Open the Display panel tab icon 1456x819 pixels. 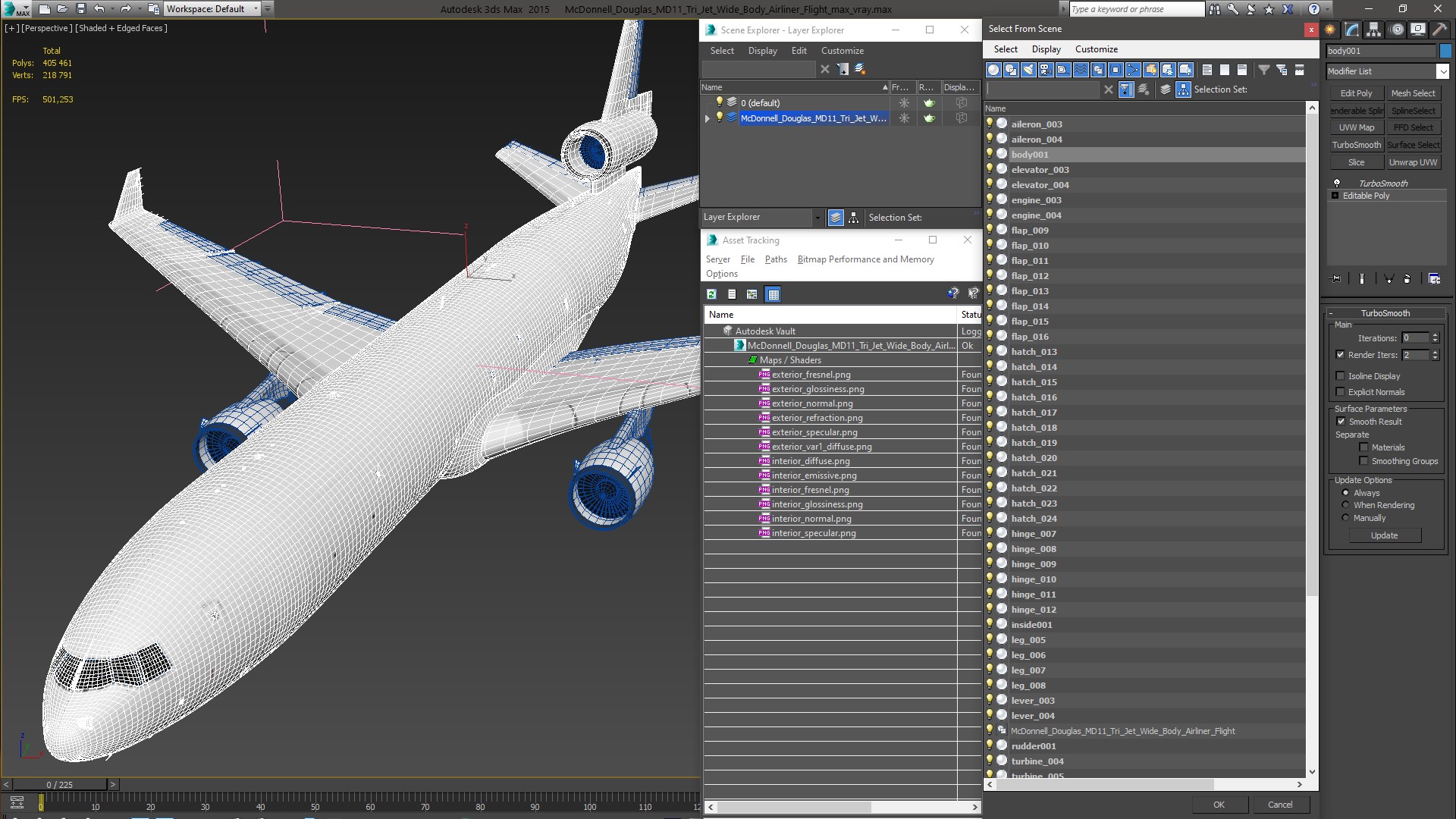point(1417,30)
